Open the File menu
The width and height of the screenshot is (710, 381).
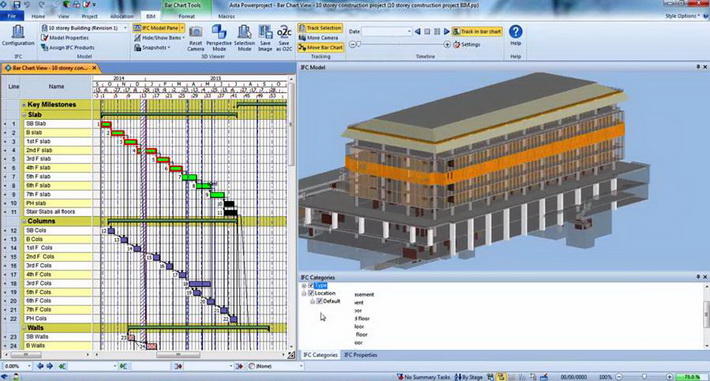coord(12,16)
